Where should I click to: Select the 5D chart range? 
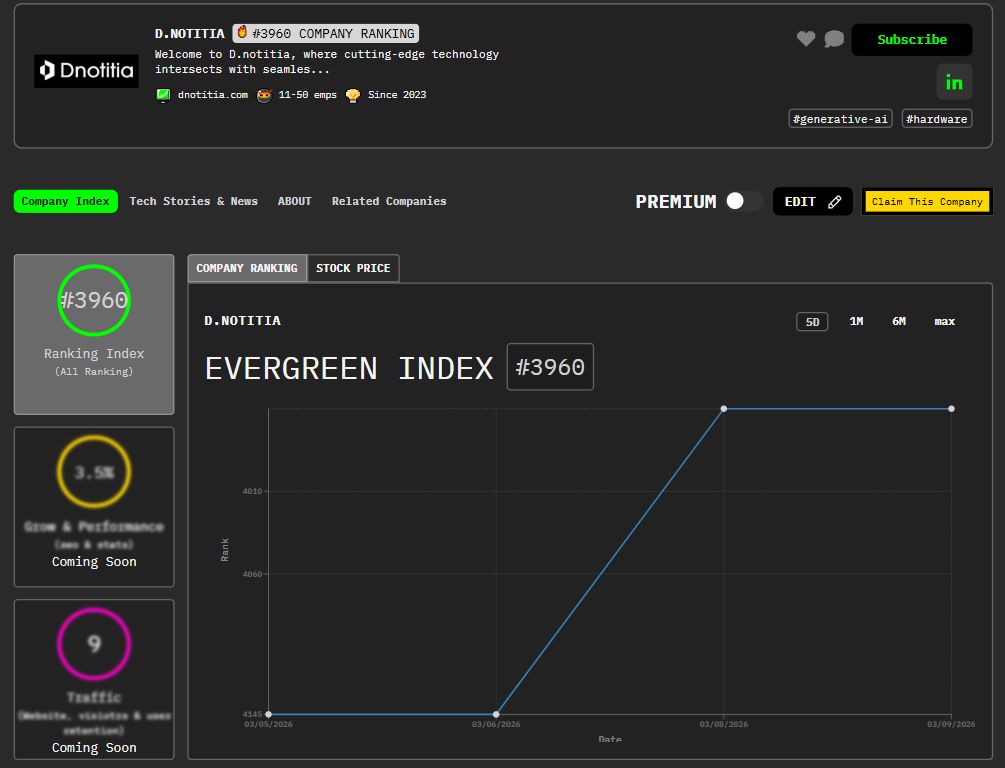coord(812,321)
